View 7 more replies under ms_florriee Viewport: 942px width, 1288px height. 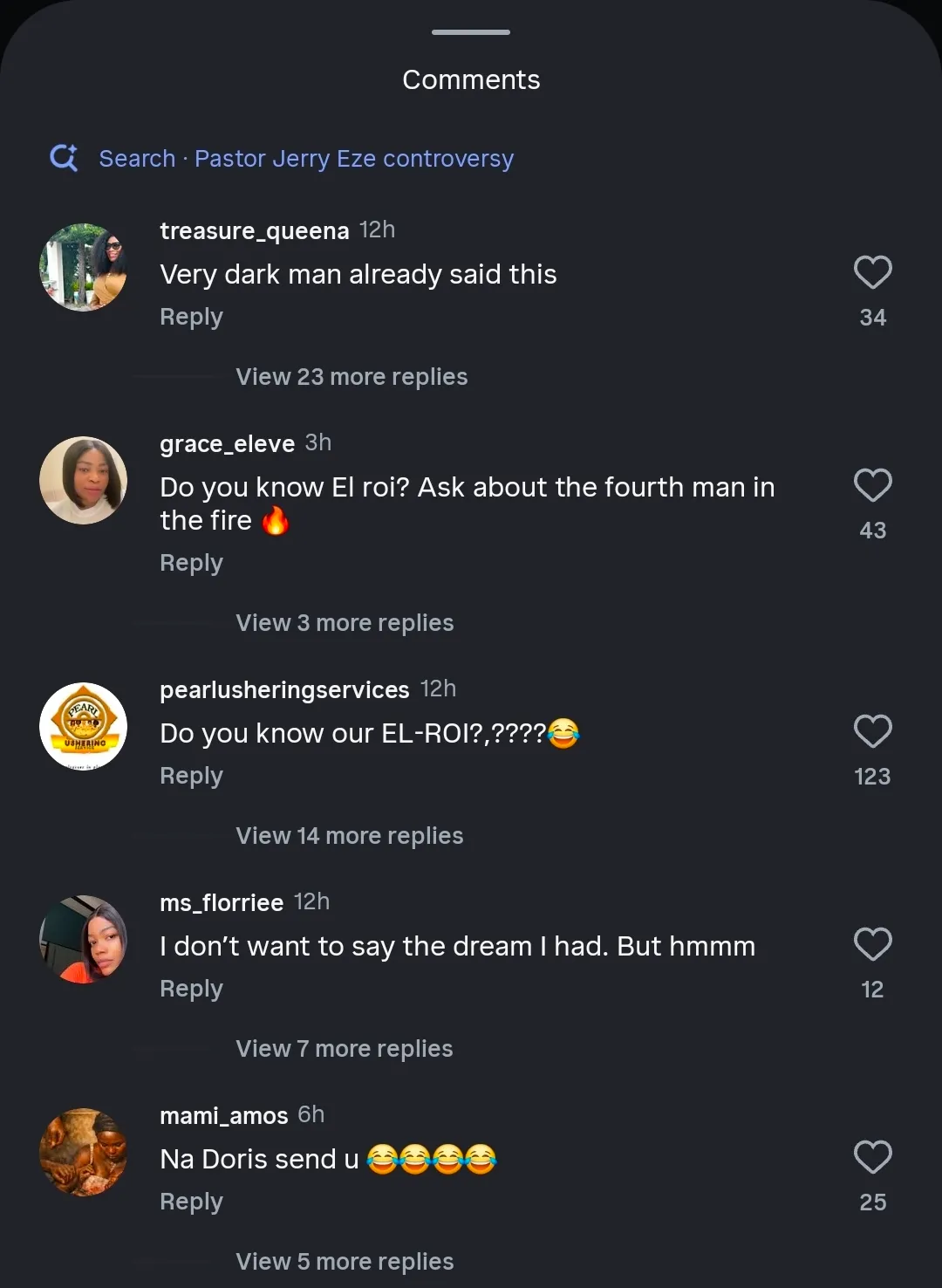point(345,1049)
